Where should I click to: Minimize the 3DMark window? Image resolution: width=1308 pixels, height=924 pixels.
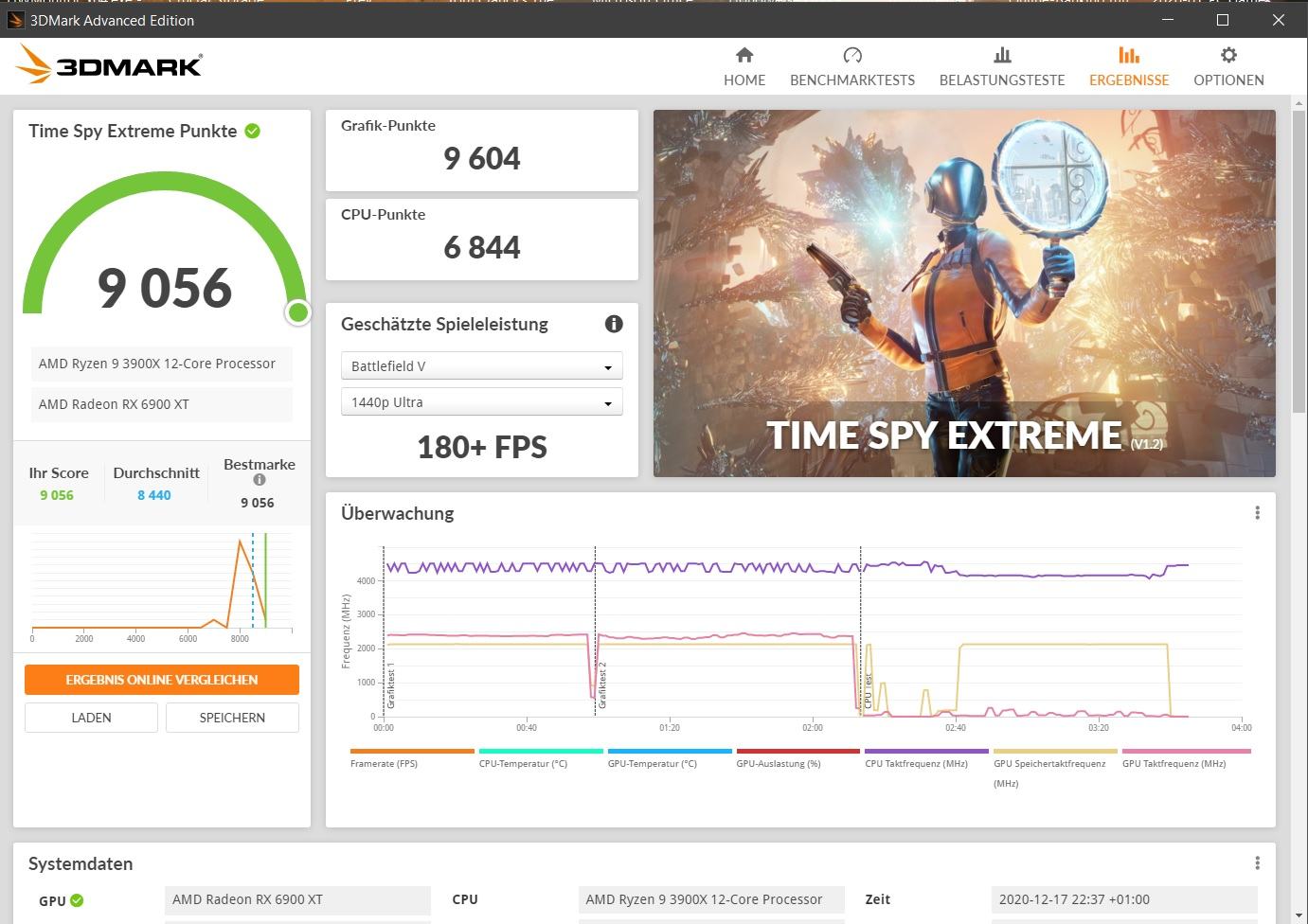tap(1167, 20)
